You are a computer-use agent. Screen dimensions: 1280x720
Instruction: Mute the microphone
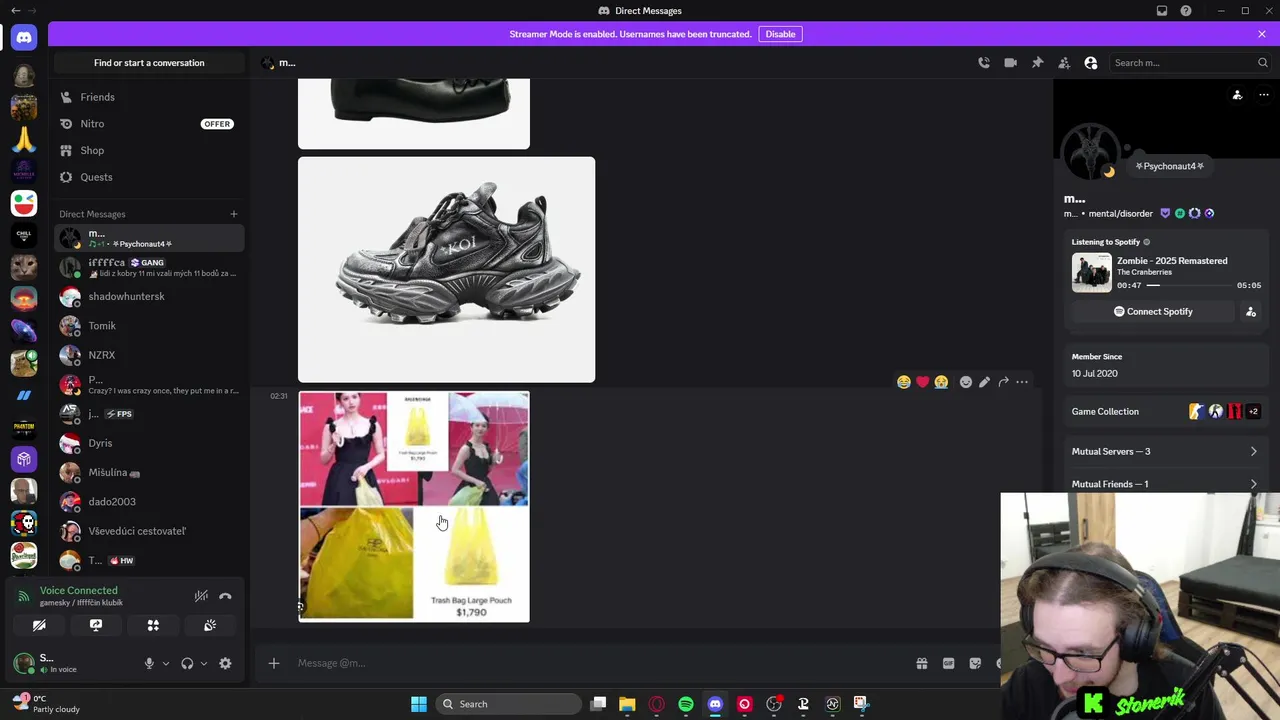[149, 664]
